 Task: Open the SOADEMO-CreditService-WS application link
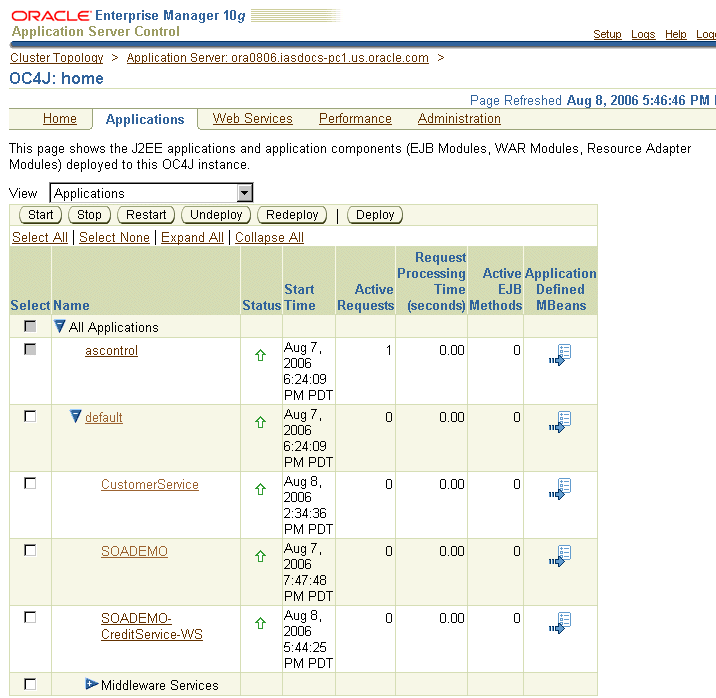tap(152, 626)
